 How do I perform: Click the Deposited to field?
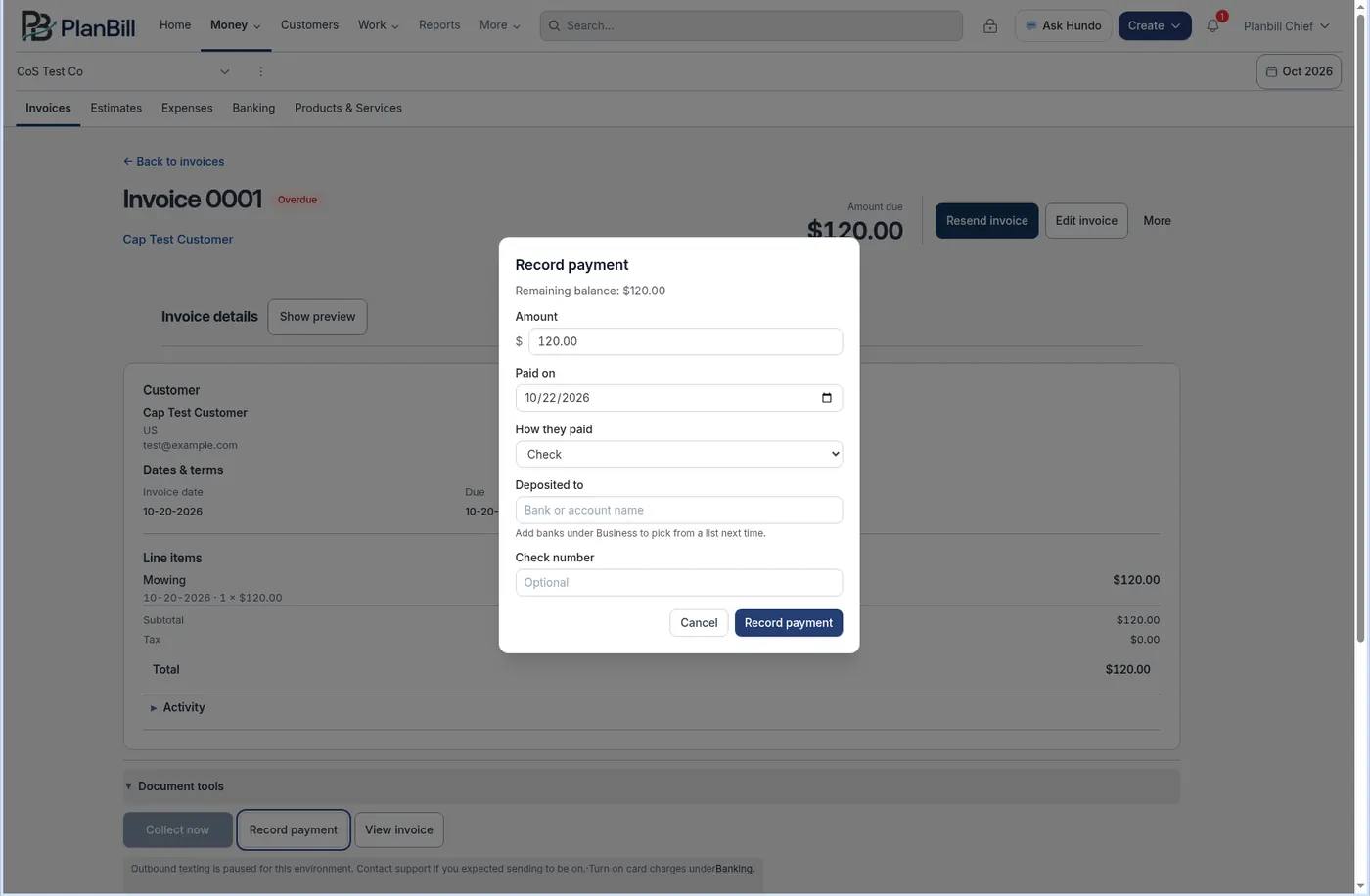(679, 511)
